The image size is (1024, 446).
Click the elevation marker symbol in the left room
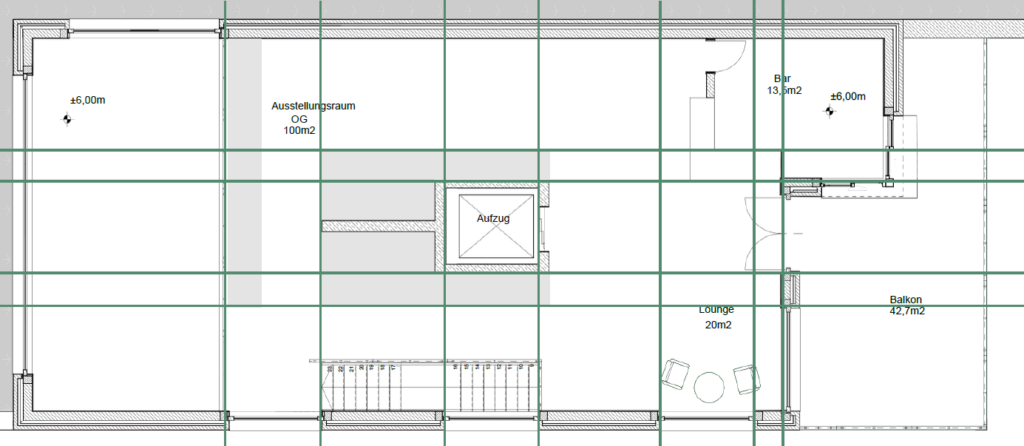(x=68, y=120)
